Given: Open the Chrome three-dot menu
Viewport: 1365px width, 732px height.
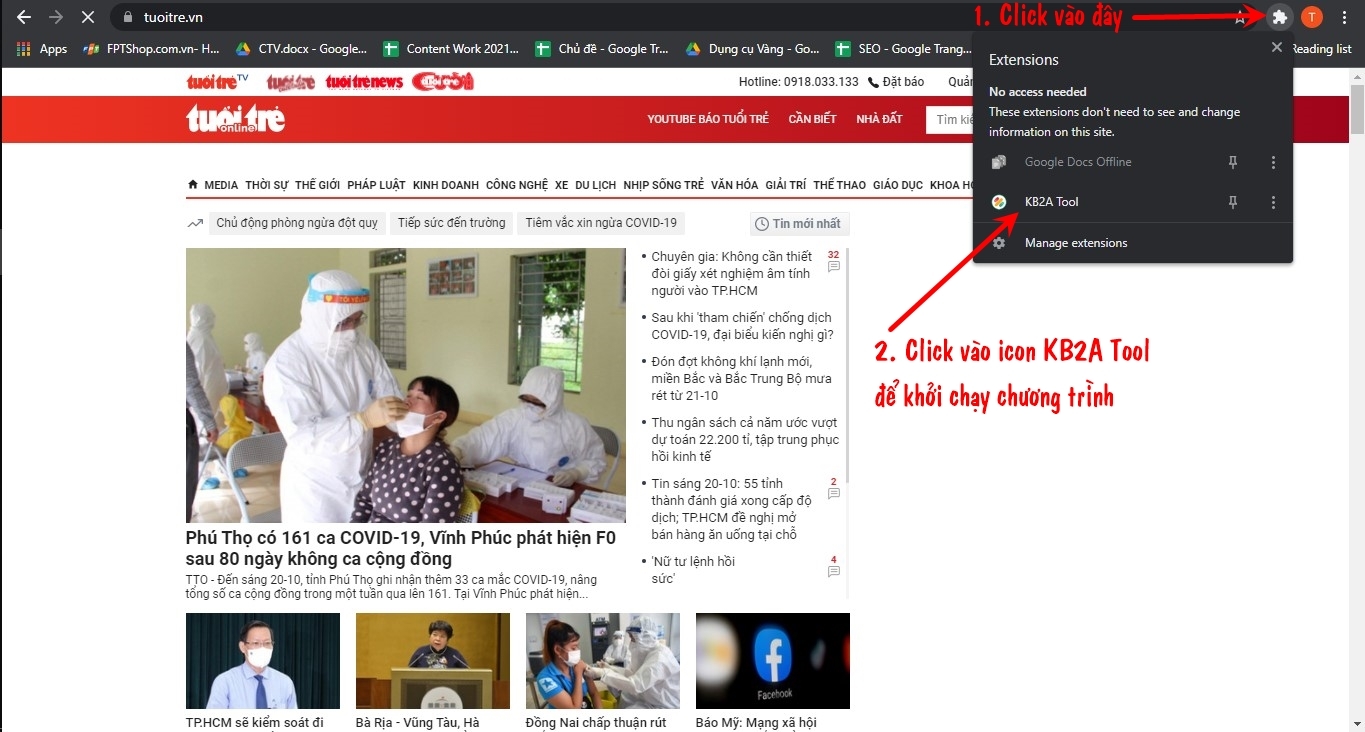Looking at the screenshot, I should coord(1344,17).
